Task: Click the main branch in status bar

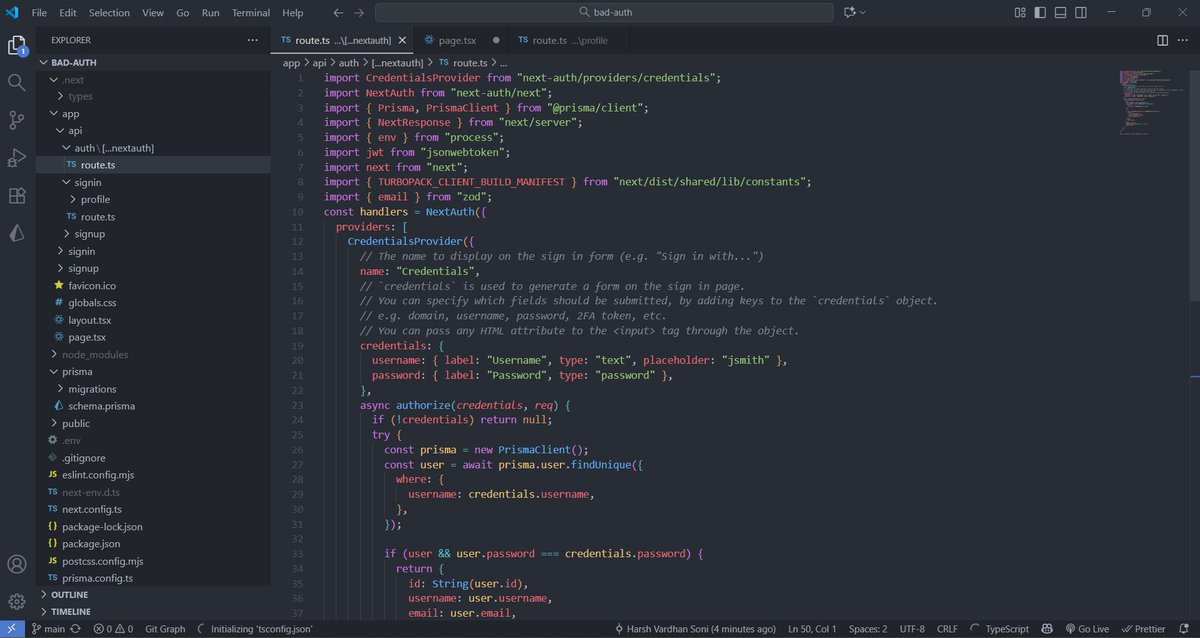Action: click(x=49, y=629)
